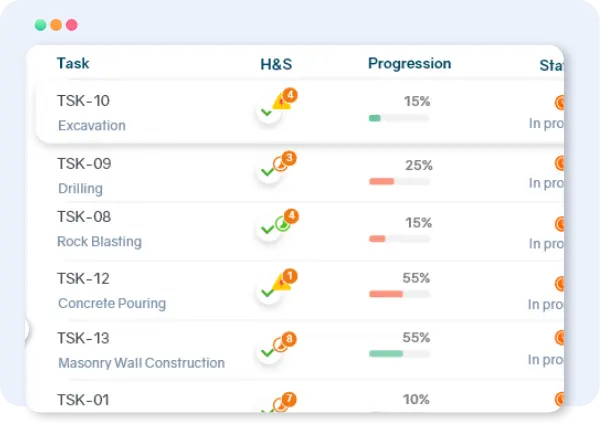Screen dimensions: 600x431
Task: Sort by the Task column header
Action: click(73, 63)
